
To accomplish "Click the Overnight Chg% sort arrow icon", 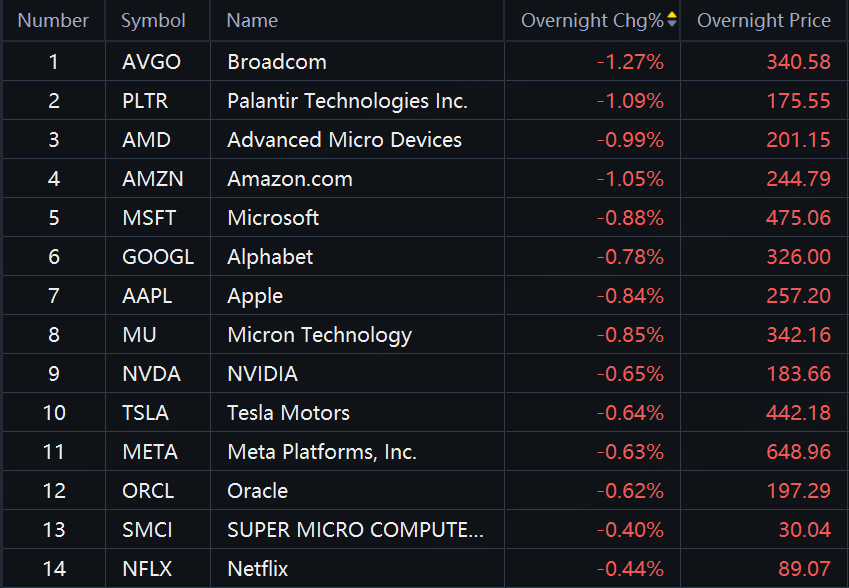I will tap(672, 20).
